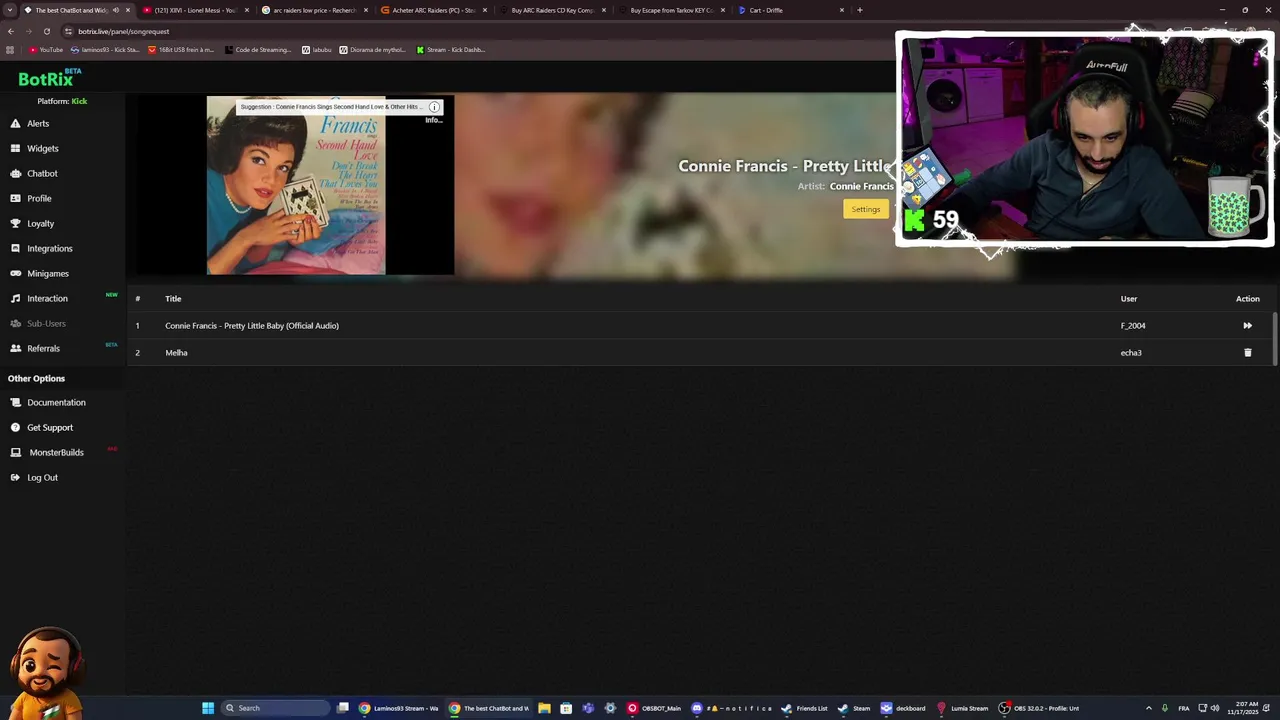
Task: Show hidden system tray icons
Action: 1148,708
